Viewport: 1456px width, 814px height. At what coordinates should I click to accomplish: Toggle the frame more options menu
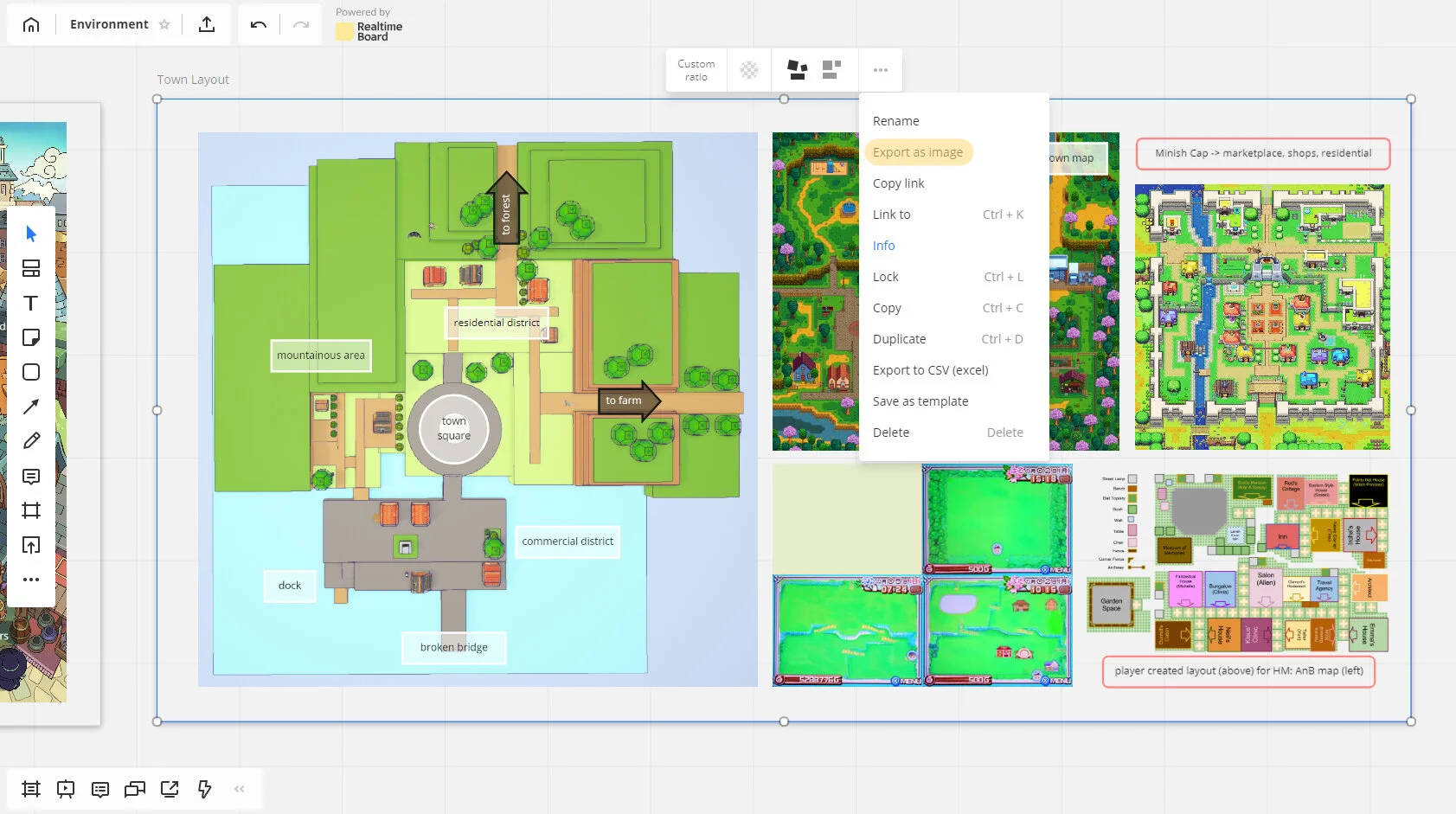[x=881, y=70]
